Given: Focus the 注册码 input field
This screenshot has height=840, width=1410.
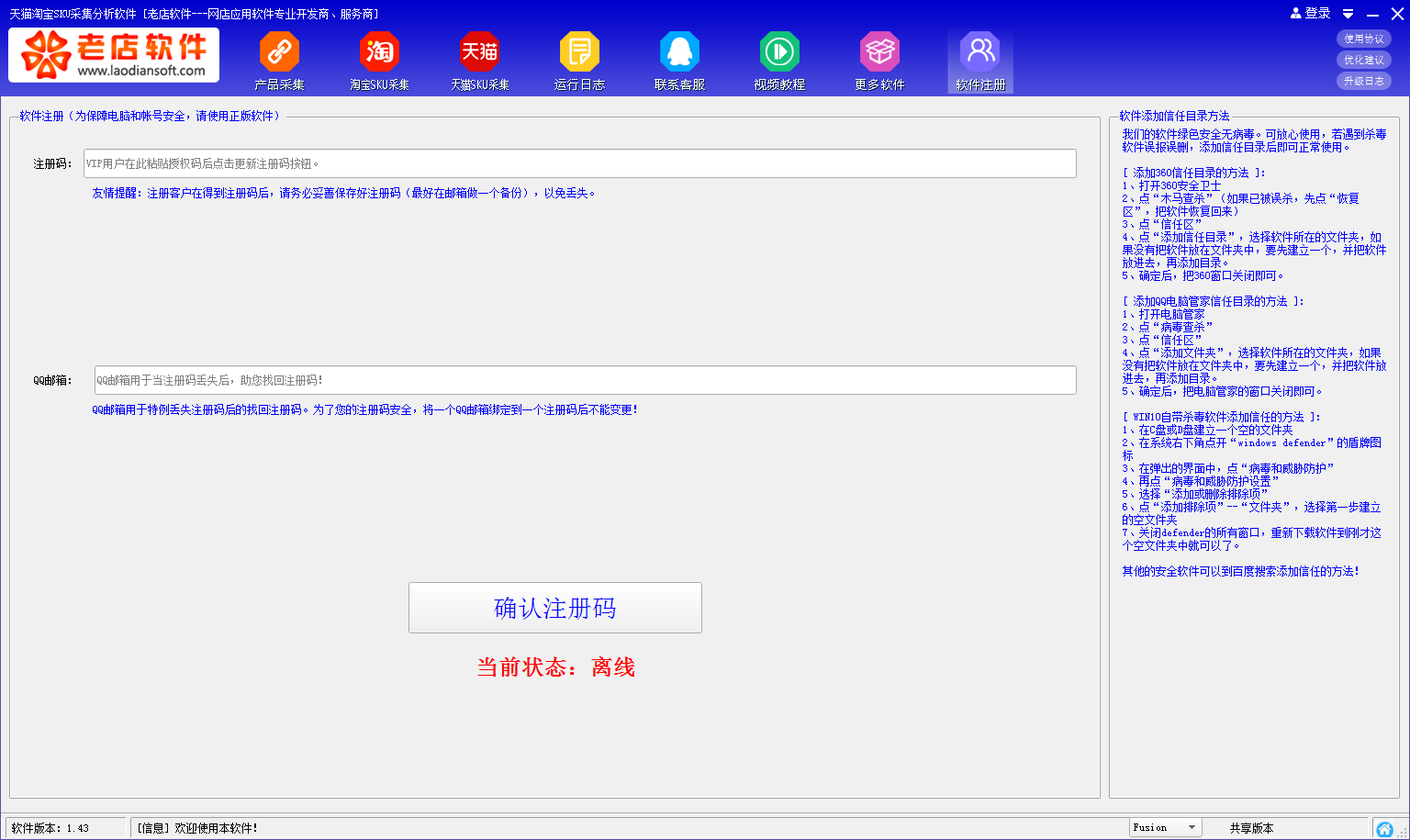Looking at the screenshot, I should click(579, 163).
